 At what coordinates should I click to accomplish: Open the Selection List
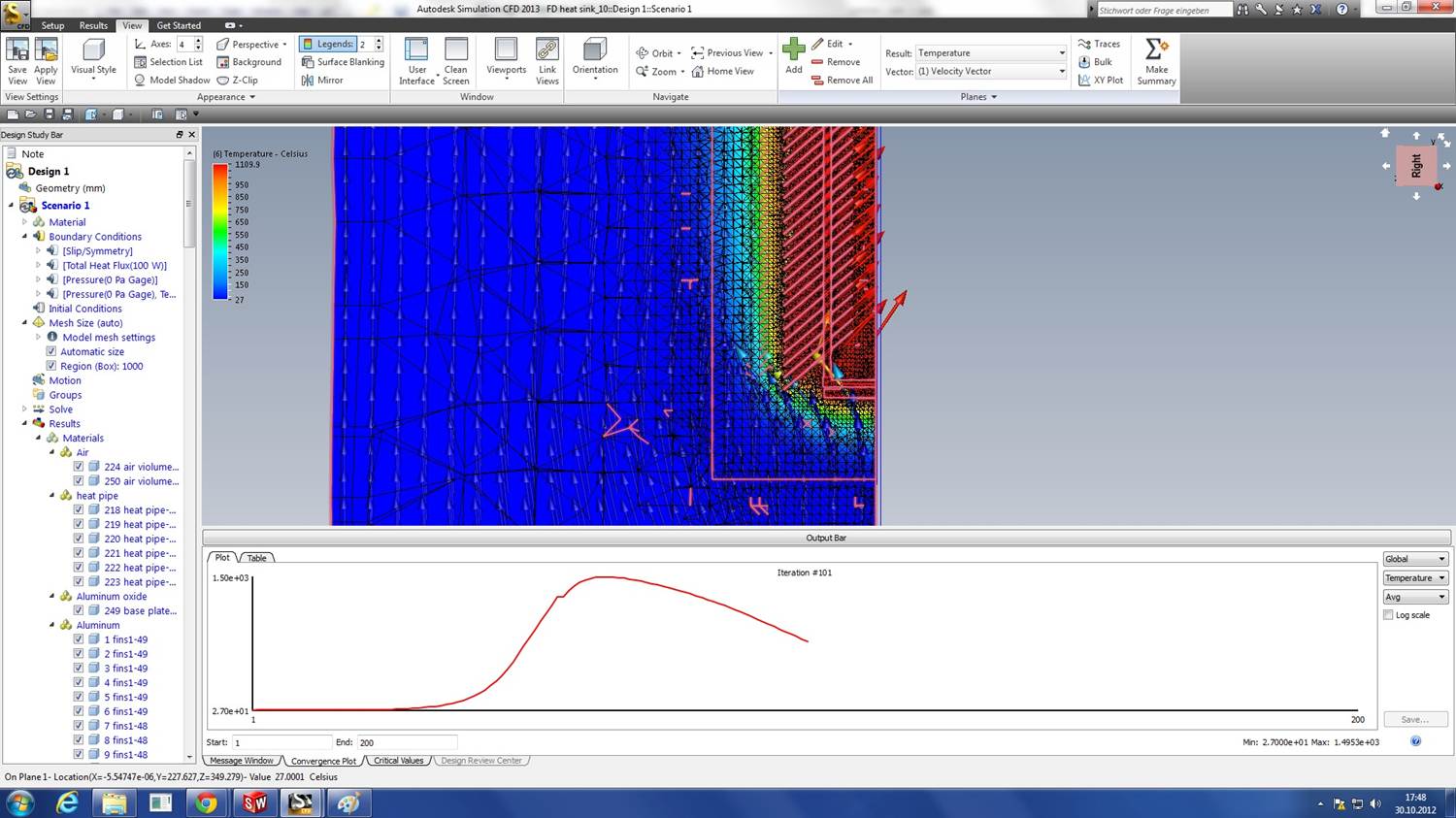[x=168, y=62]
